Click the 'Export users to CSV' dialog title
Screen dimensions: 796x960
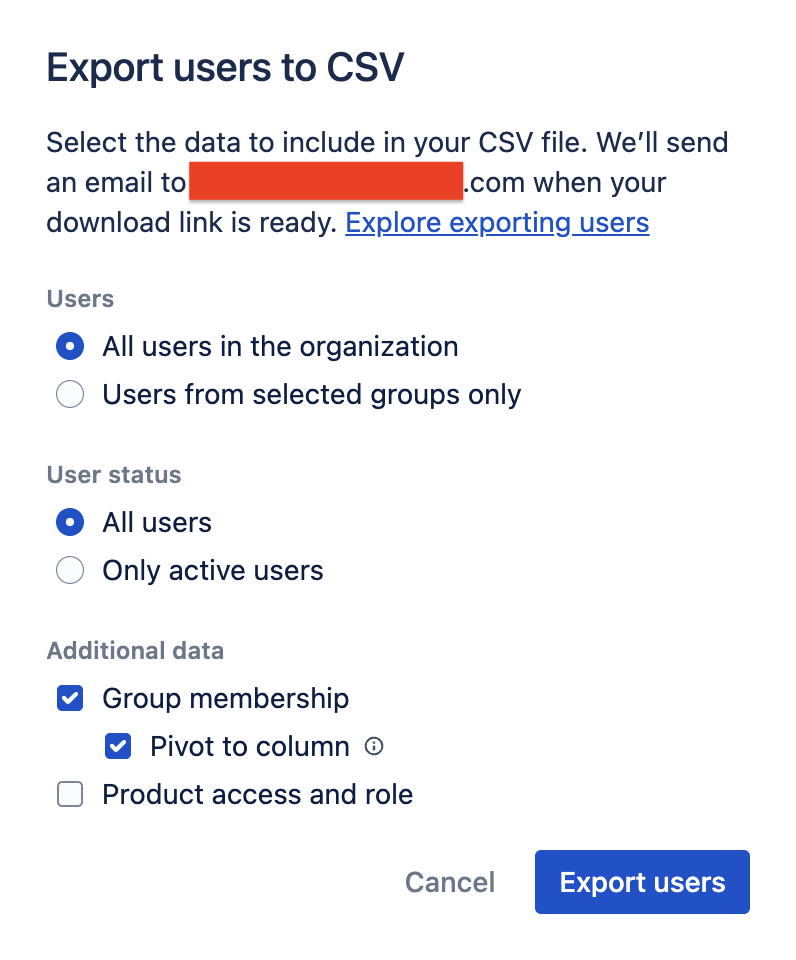[225, 67]
